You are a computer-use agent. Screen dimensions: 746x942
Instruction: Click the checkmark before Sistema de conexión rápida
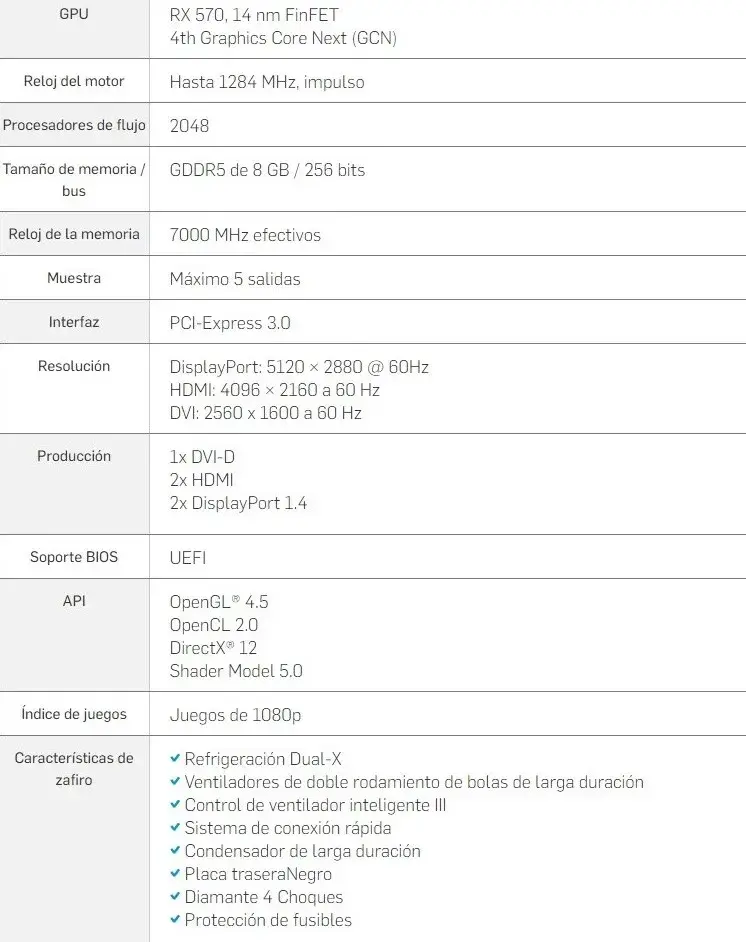coord(175,827)
